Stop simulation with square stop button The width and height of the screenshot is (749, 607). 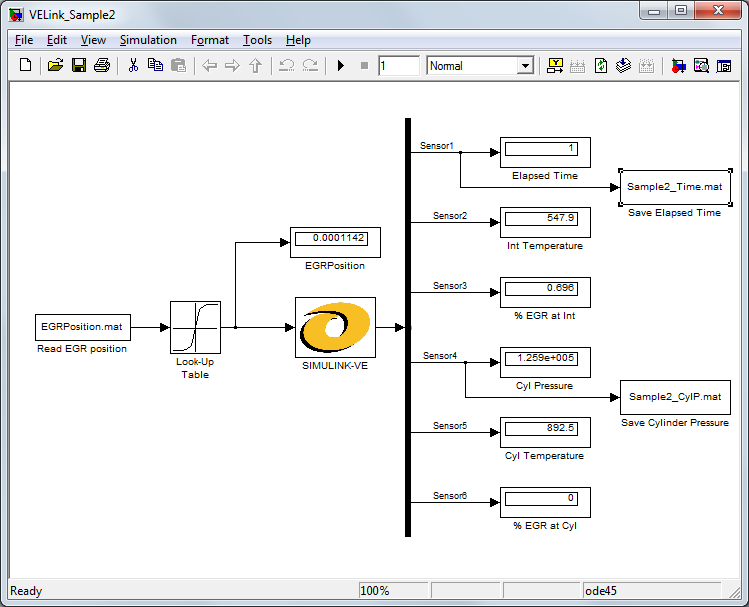click(x=364, y=65)
